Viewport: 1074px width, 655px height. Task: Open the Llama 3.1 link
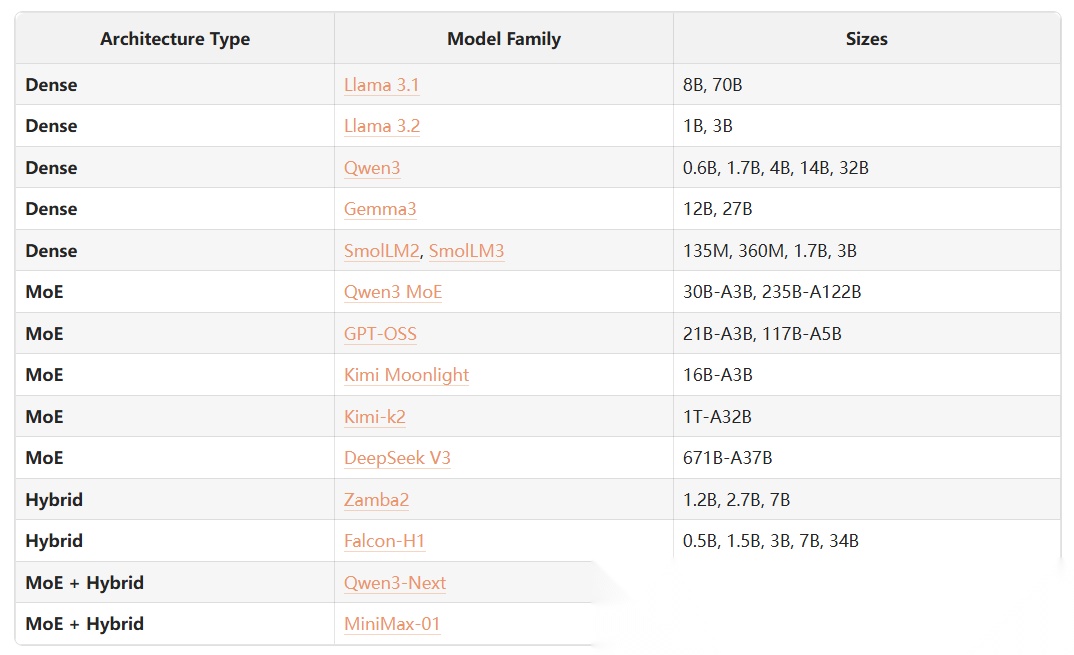point(381,85)
